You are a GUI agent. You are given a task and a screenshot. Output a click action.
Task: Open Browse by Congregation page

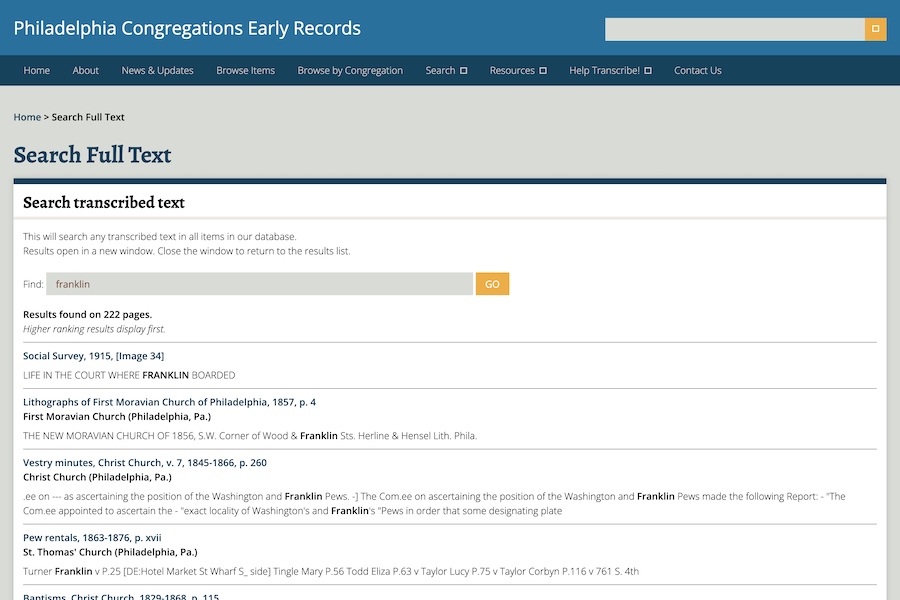[350, 71]
